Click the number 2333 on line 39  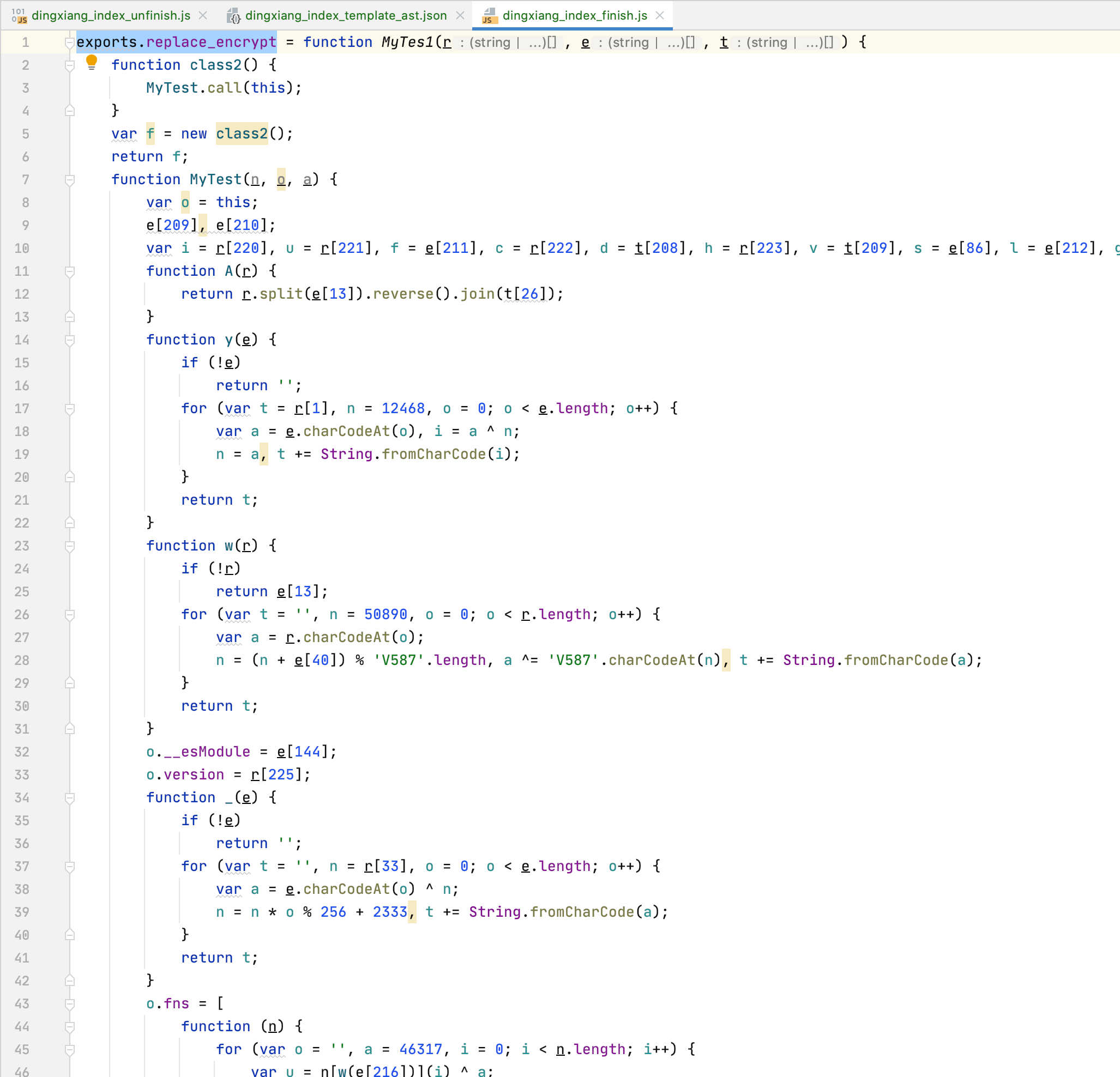click(390, 912)
